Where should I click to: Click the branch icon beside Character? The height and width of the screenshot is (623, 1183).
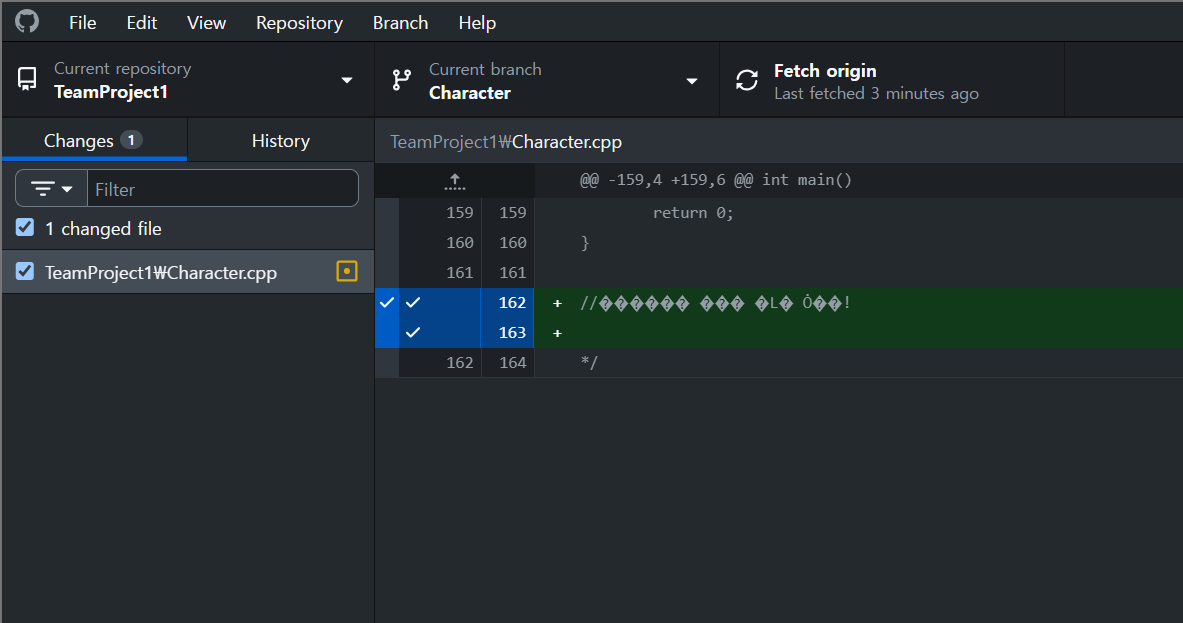402,80
